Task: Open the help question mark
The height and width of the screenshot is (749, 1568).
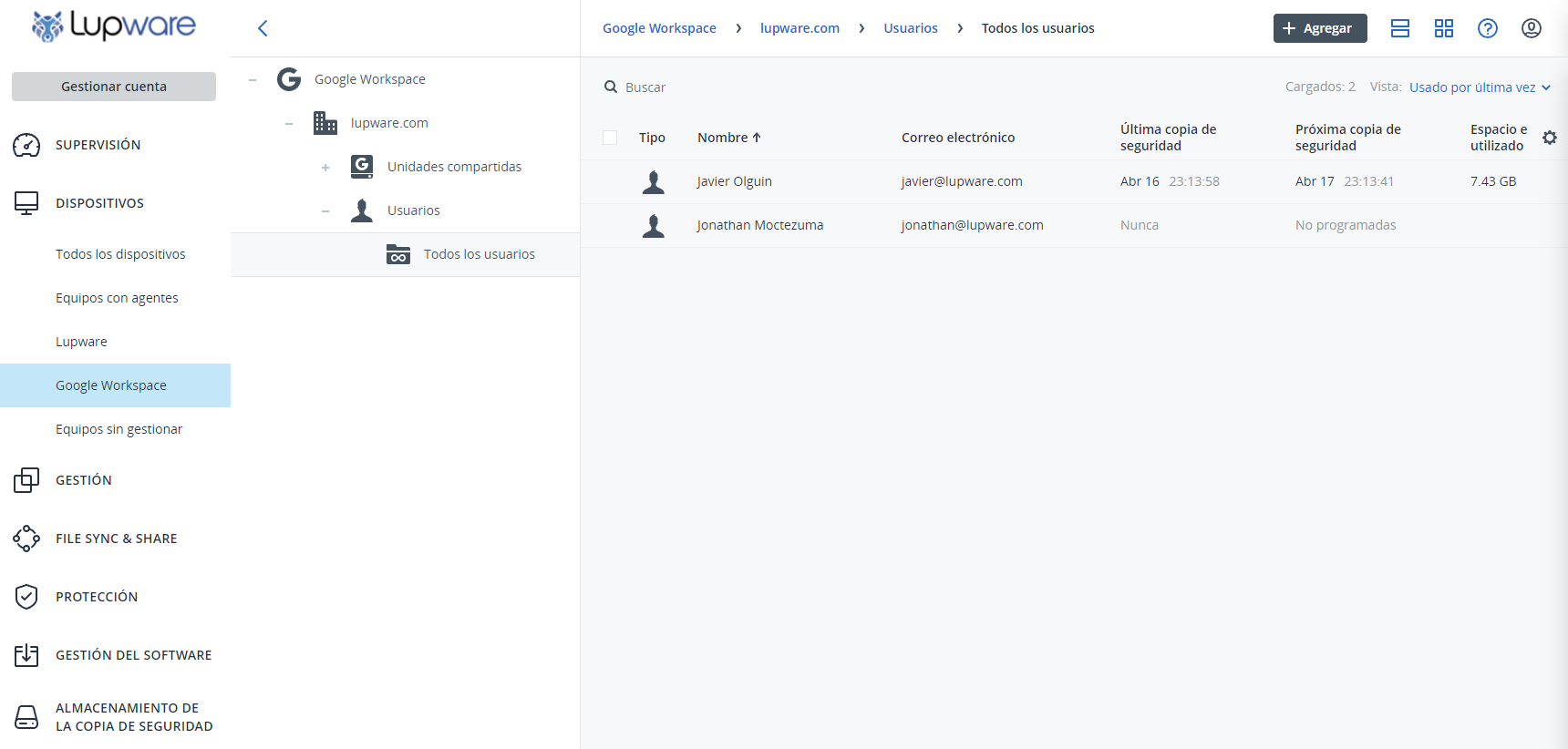Action: pos(1488,28)
